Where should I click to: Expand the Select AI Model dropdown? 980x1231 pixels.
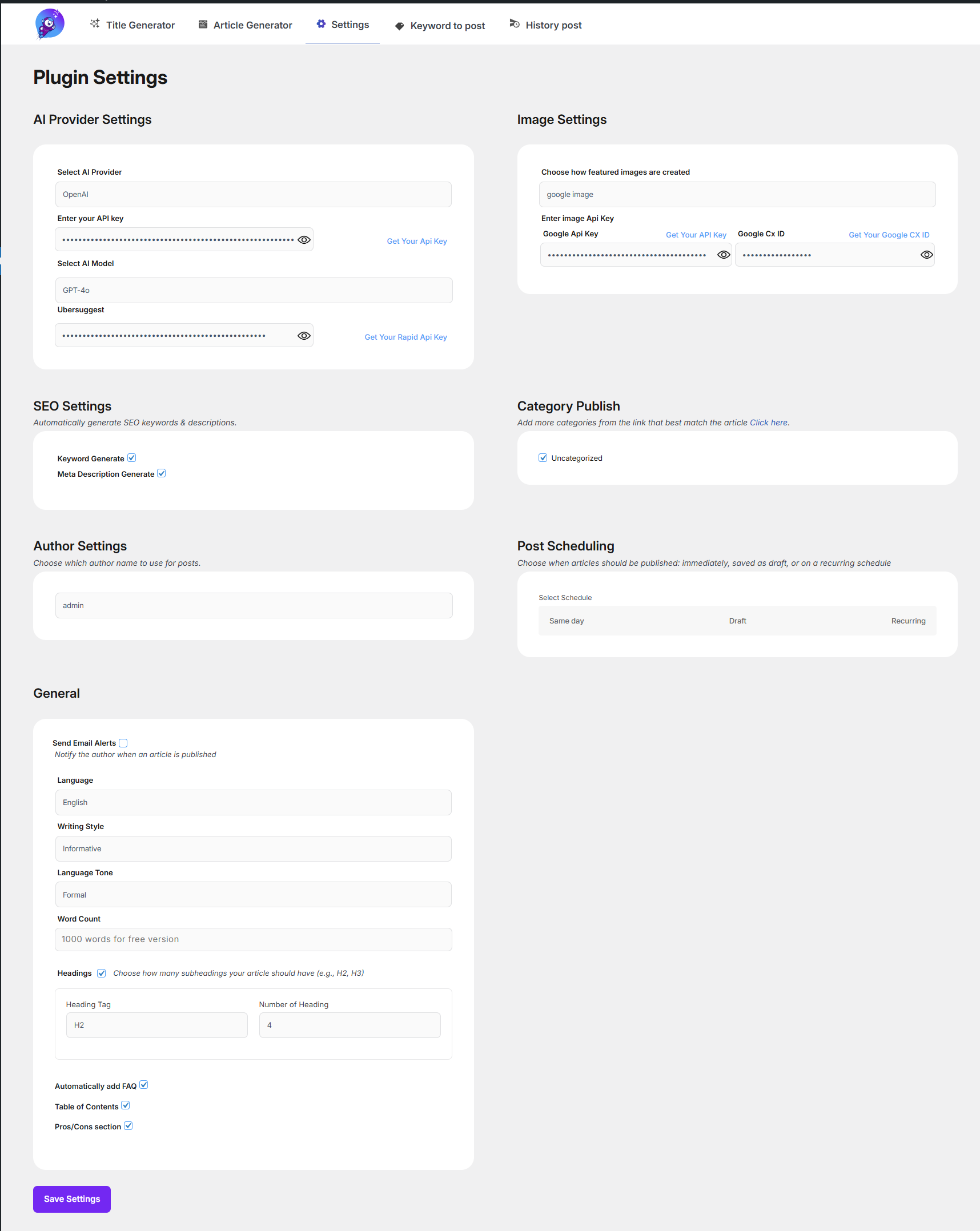coord(253,291)
